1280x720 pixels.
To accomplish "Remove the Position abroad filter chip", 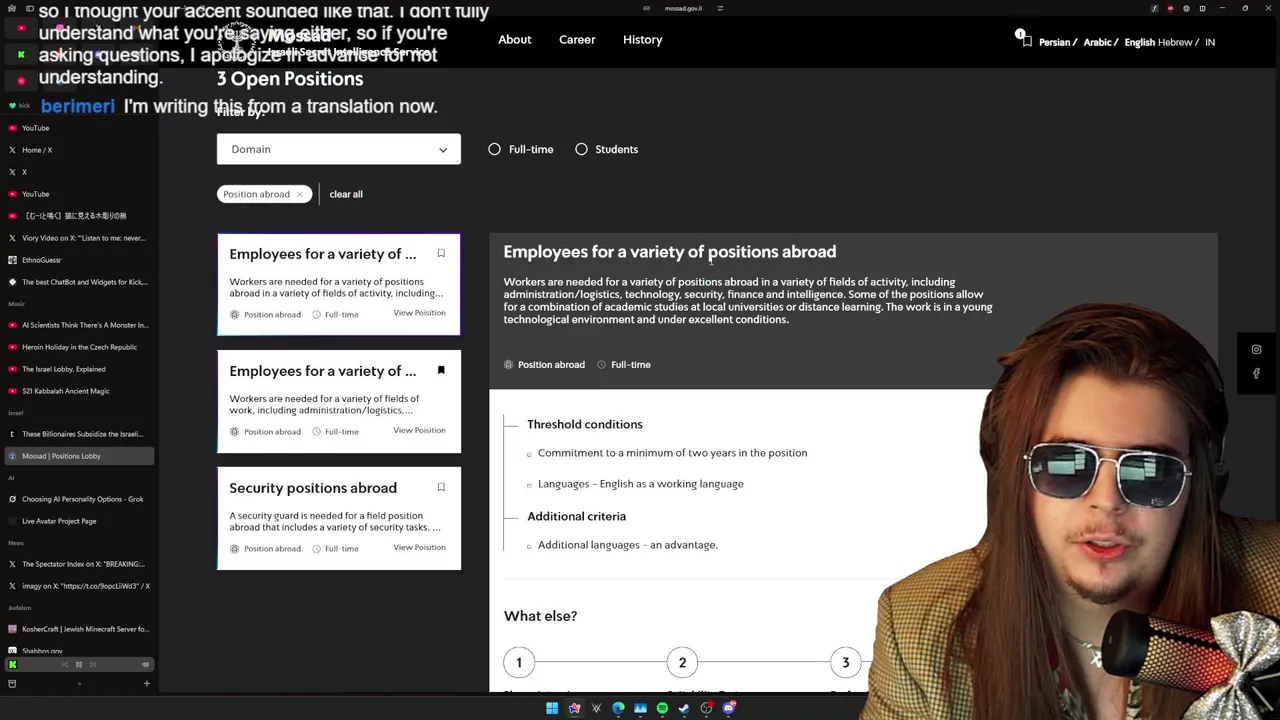I will coord(299,194).
